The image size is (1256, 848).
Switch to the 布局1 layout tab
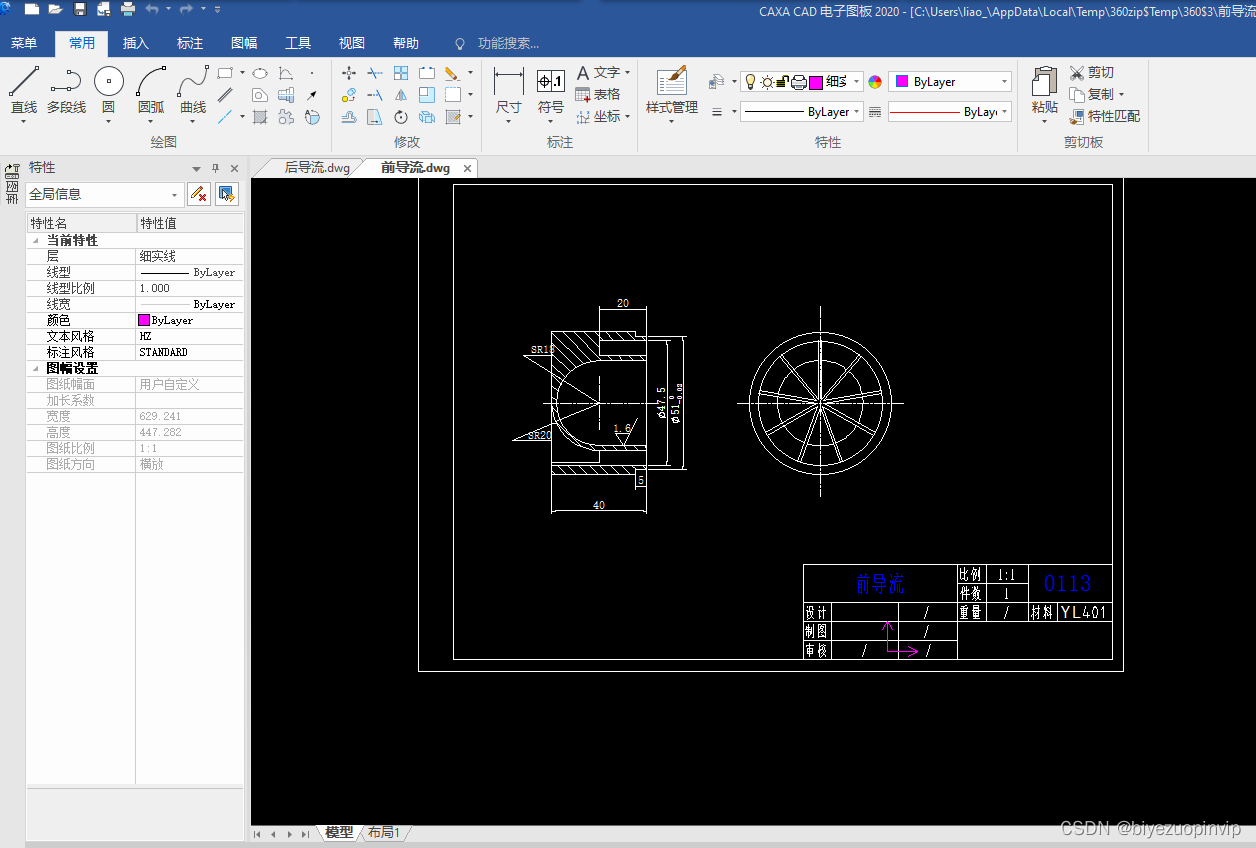coord(384,832)
